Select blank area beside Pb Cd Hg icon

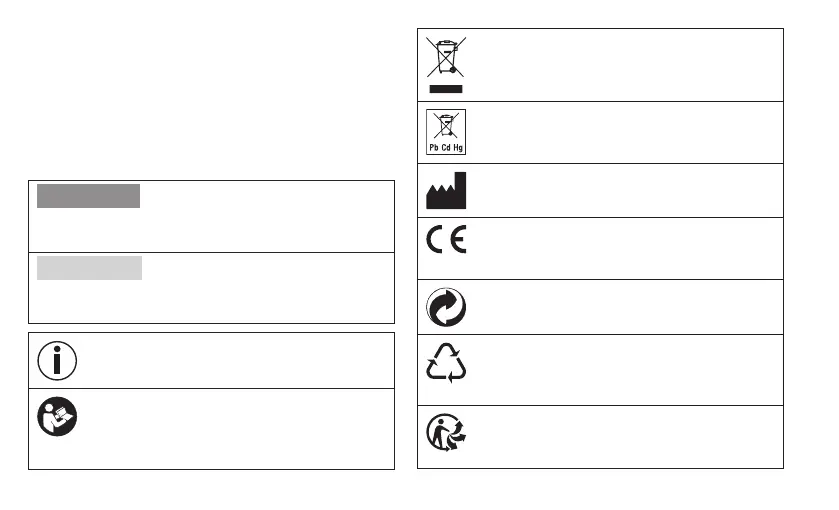point(625,133)
